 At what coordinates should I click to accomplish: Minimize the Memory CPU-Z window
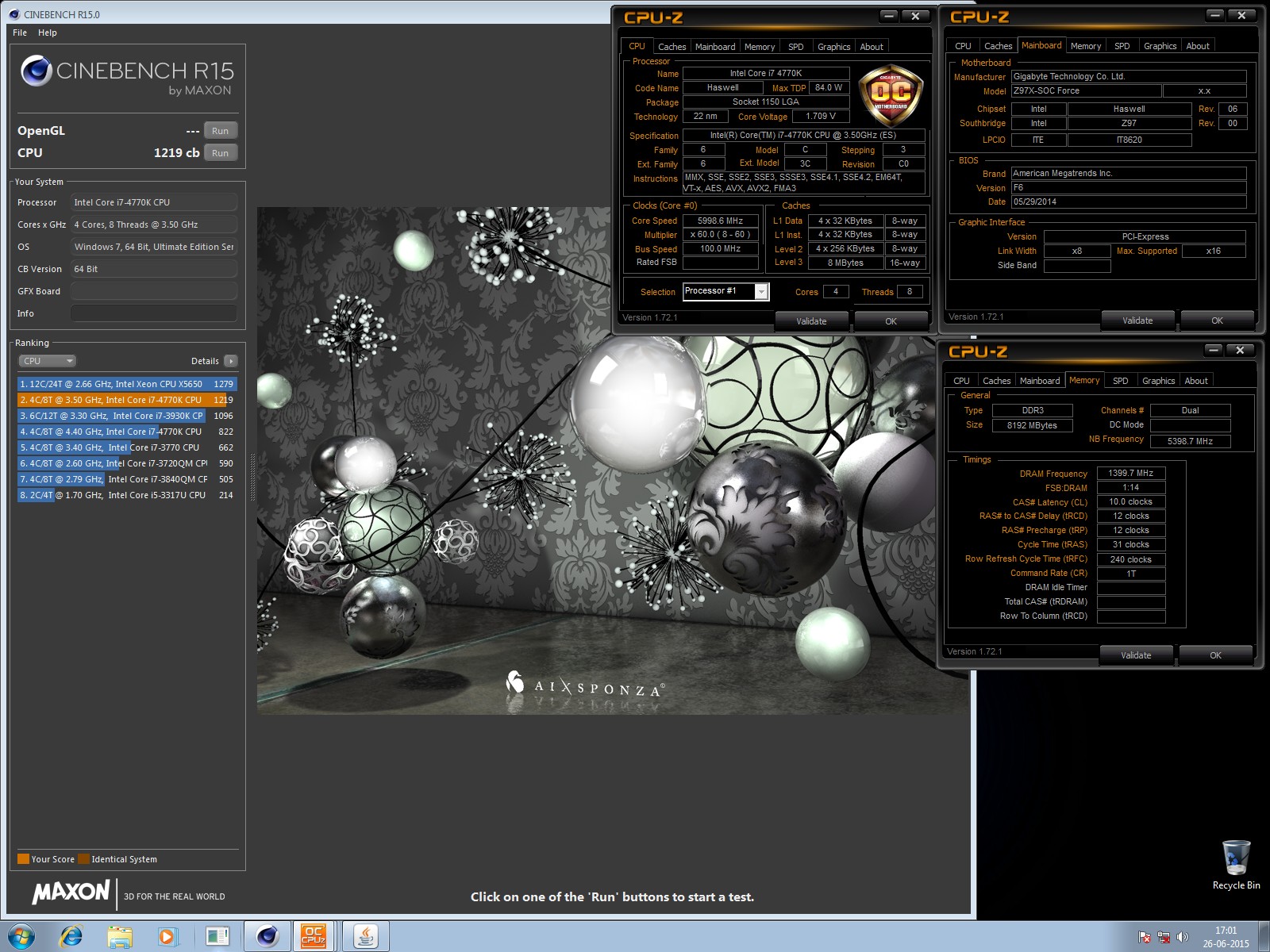click(x=1213, y=350)
